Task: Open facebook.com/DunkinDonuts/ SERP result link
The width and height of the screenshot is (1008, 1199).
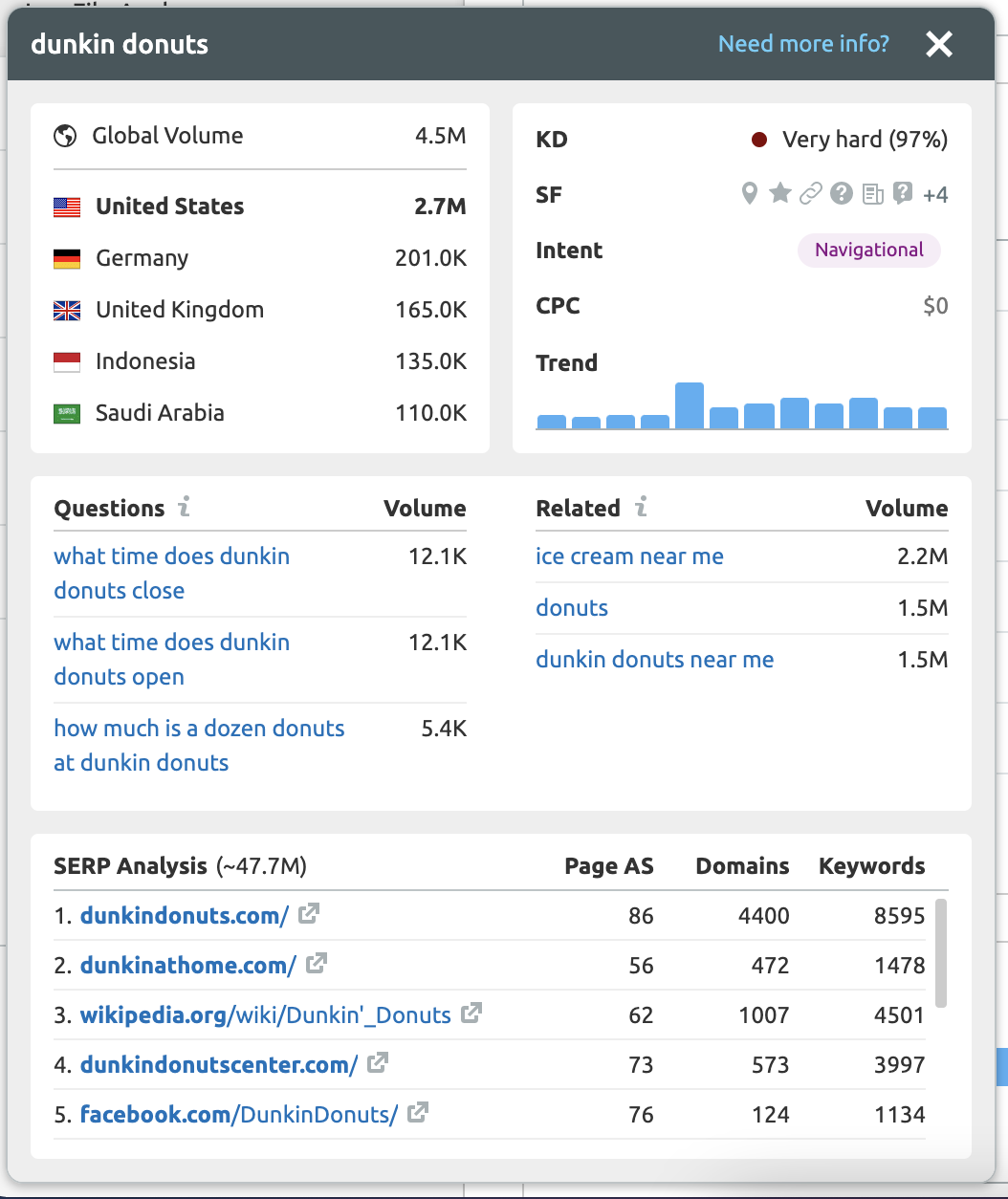Action: [x=239, y=1115]
